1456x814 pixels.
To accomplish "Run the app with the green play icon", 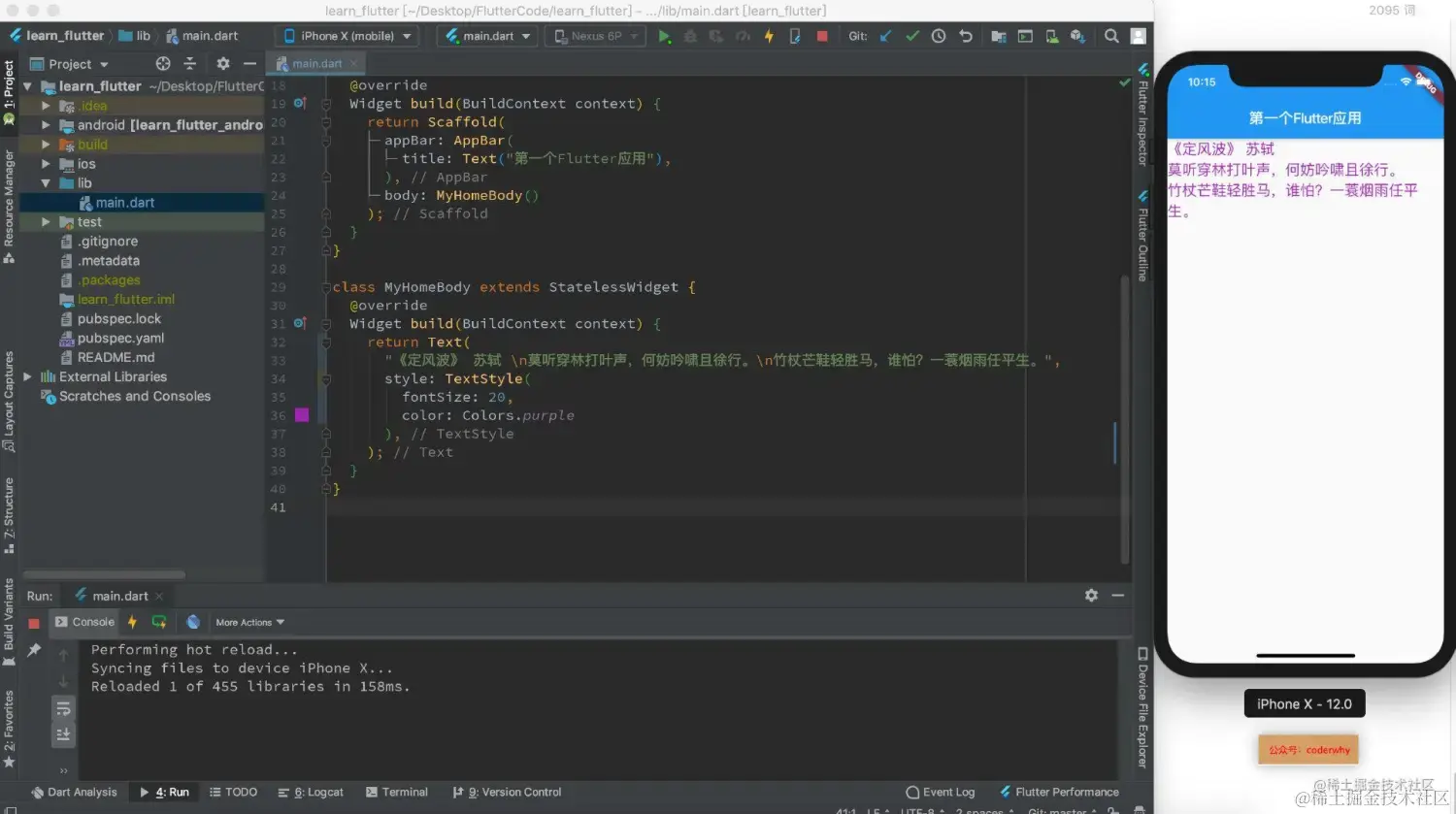I will click(x=664, y=36).
